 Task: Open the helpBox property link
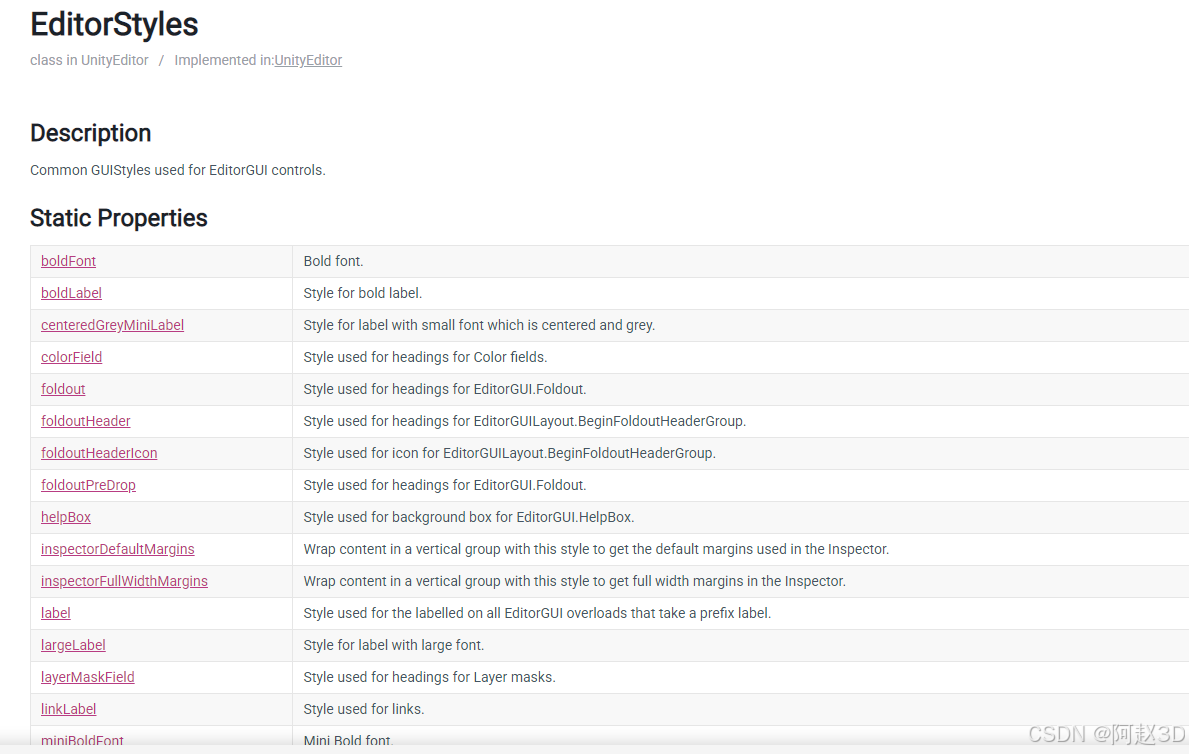[x=66, y=517]
